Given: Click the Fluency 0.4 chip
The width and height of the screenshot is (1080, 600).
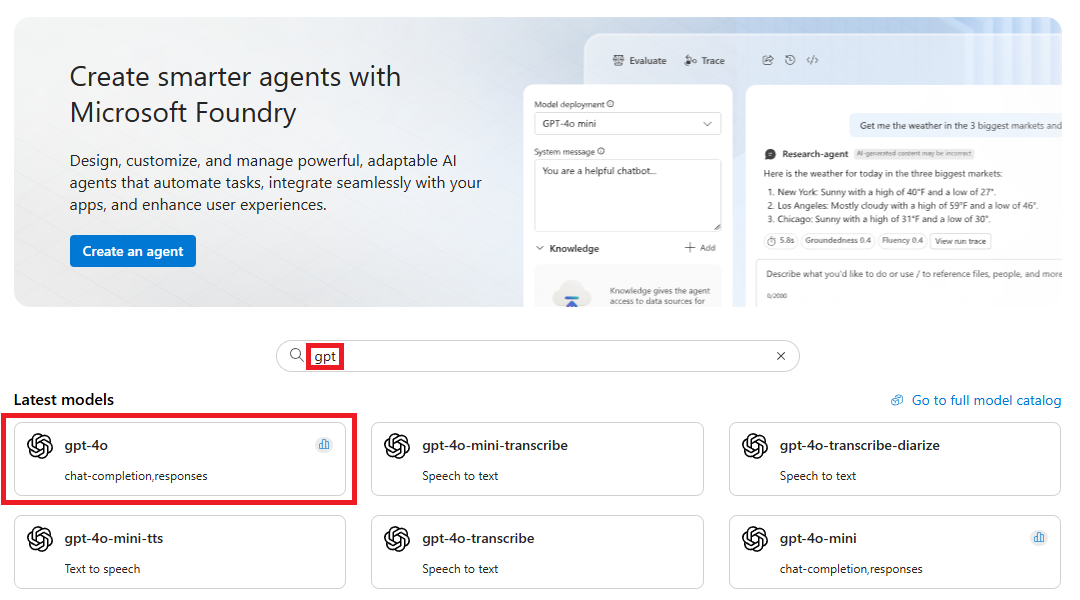Looking at the screenshot, I should click(902, 240).
